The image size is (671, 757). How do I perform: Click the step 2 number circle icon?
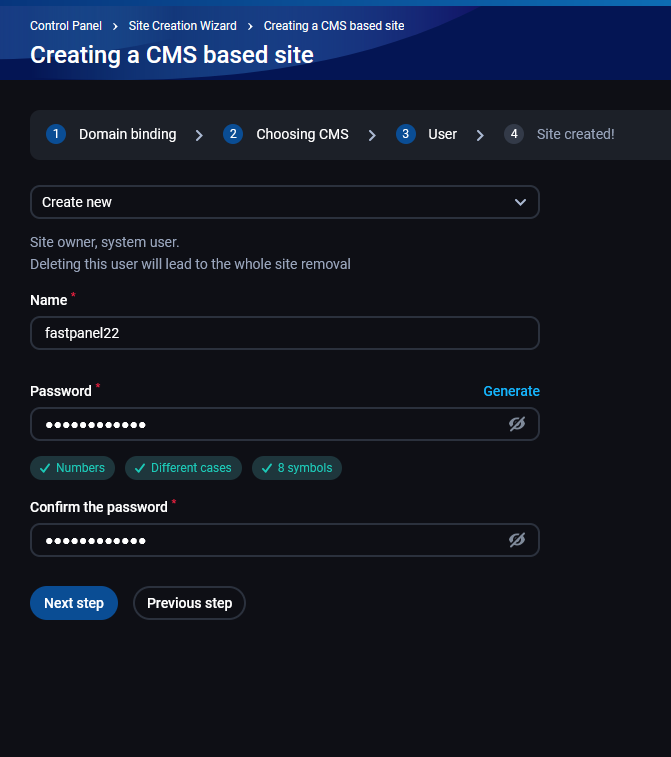pyautogui.click(x=233, y=134)
